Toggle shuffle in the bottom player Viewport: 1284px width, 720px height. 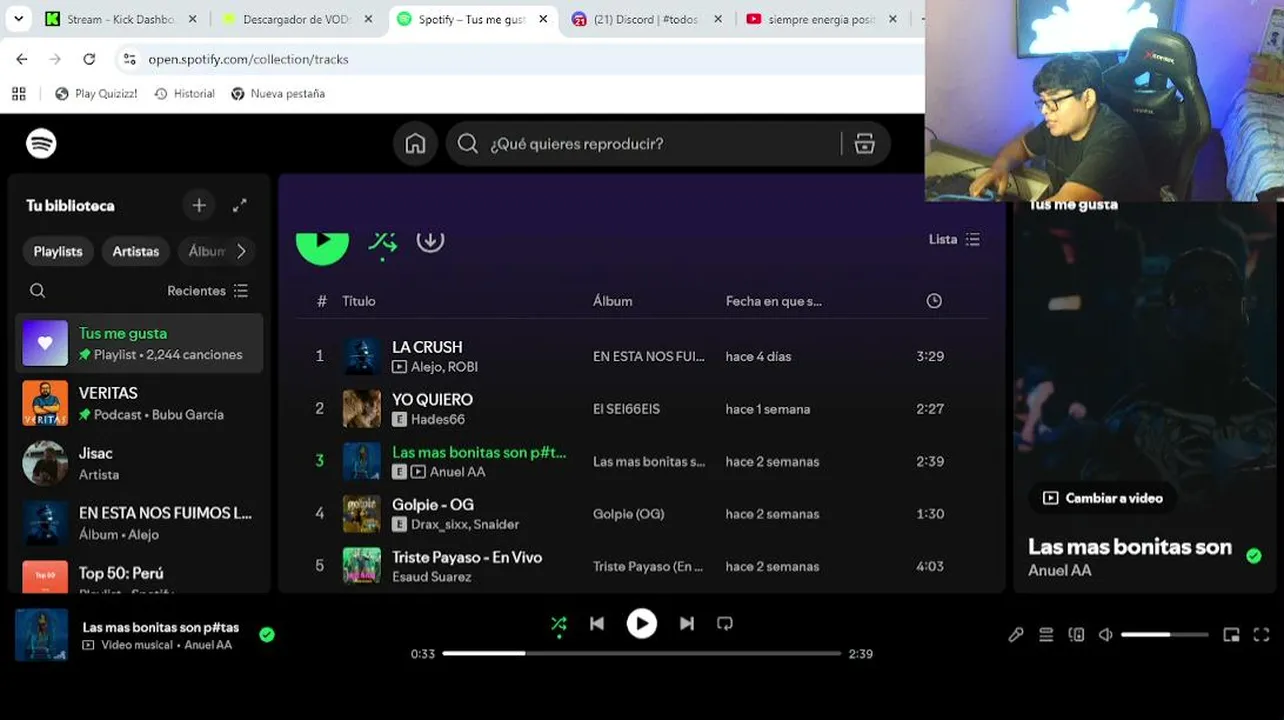point(559,625)
